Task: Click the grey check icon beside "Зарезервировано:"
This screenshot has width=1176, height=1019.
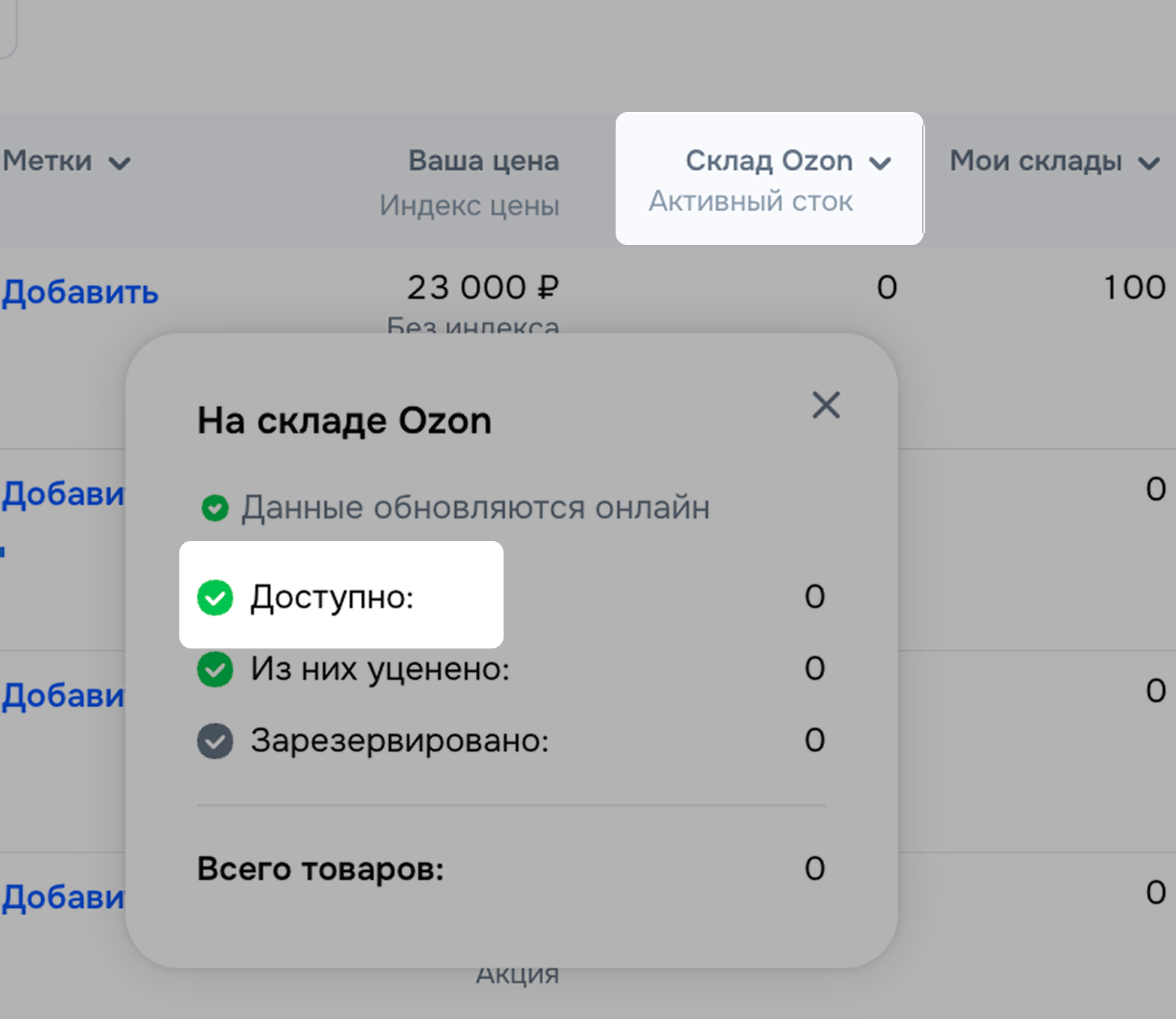Action: [x=215, y=741]
